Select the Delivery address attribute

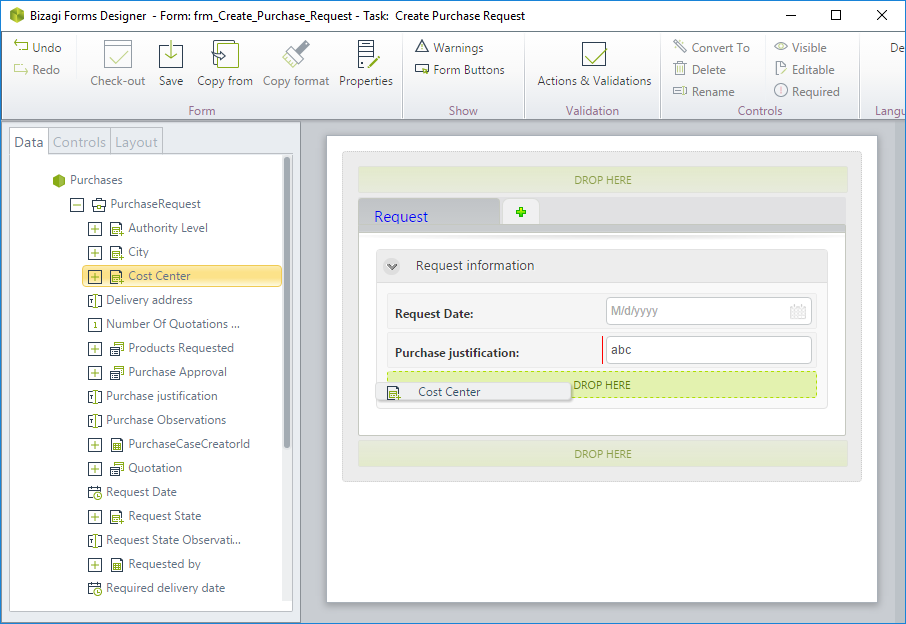pyautogui.click(x=140, y=300)
